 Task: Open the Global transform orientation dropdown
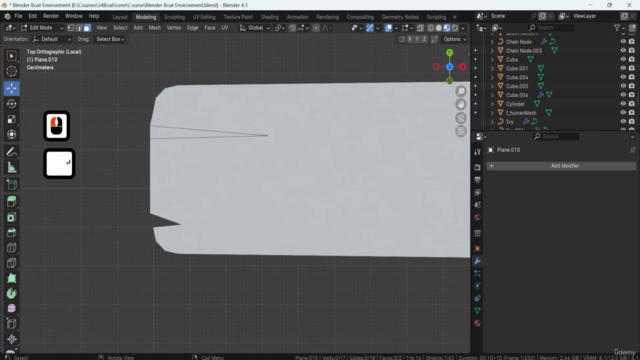(255, 28)
